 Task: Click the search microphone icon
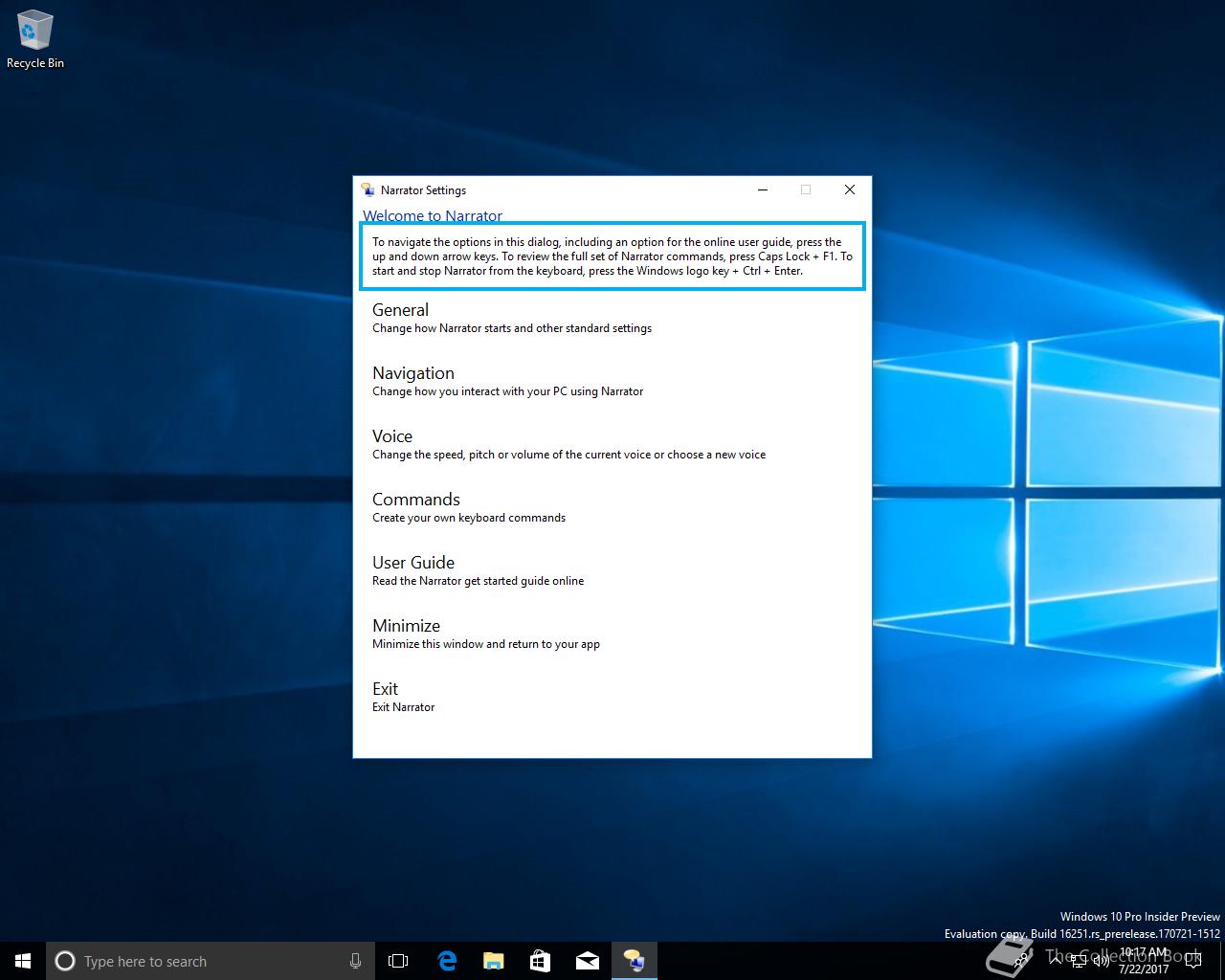(x=355, y=961)
